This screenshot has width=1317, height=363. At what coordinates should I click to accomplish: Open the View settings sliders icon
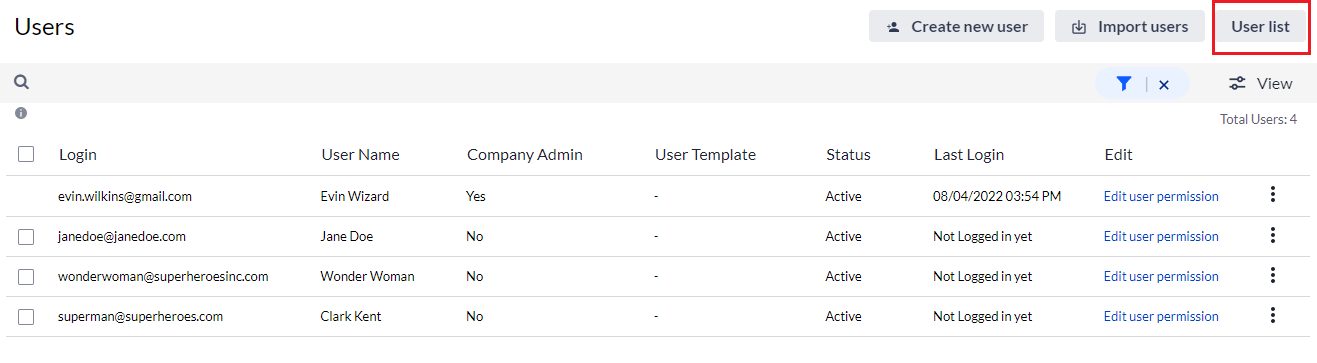(1238, 84)
